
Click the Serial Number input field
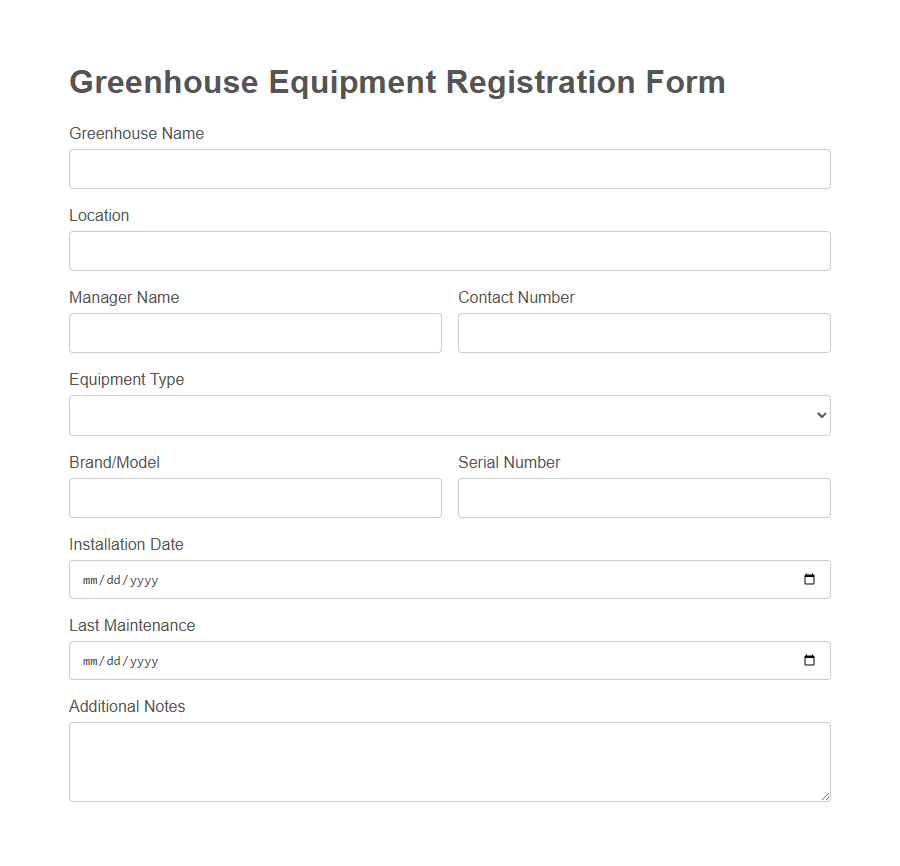click(x=643, y=497)
